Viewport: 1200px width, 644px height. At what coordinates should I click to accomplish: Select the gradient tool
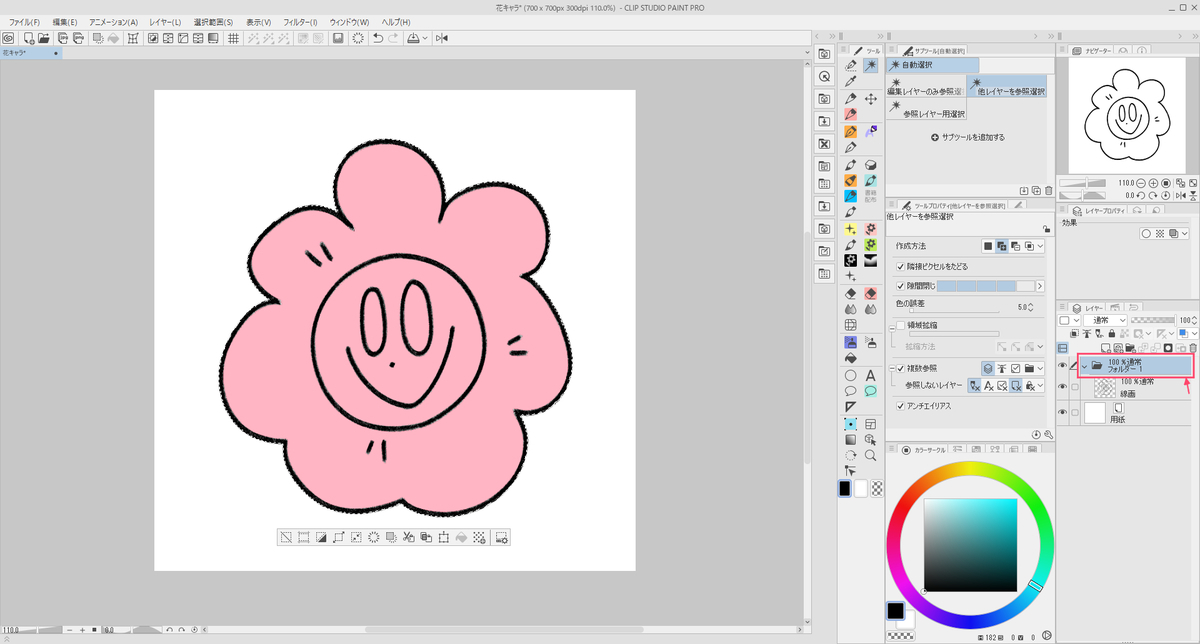[850, 439]
